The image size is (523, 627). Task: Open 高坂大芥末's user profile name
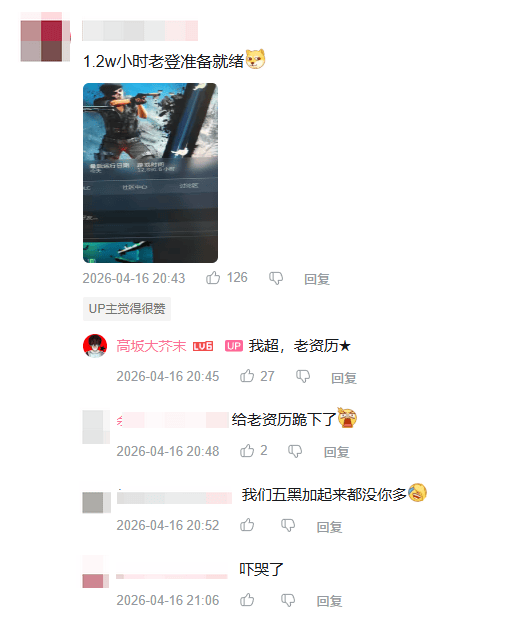151,346
